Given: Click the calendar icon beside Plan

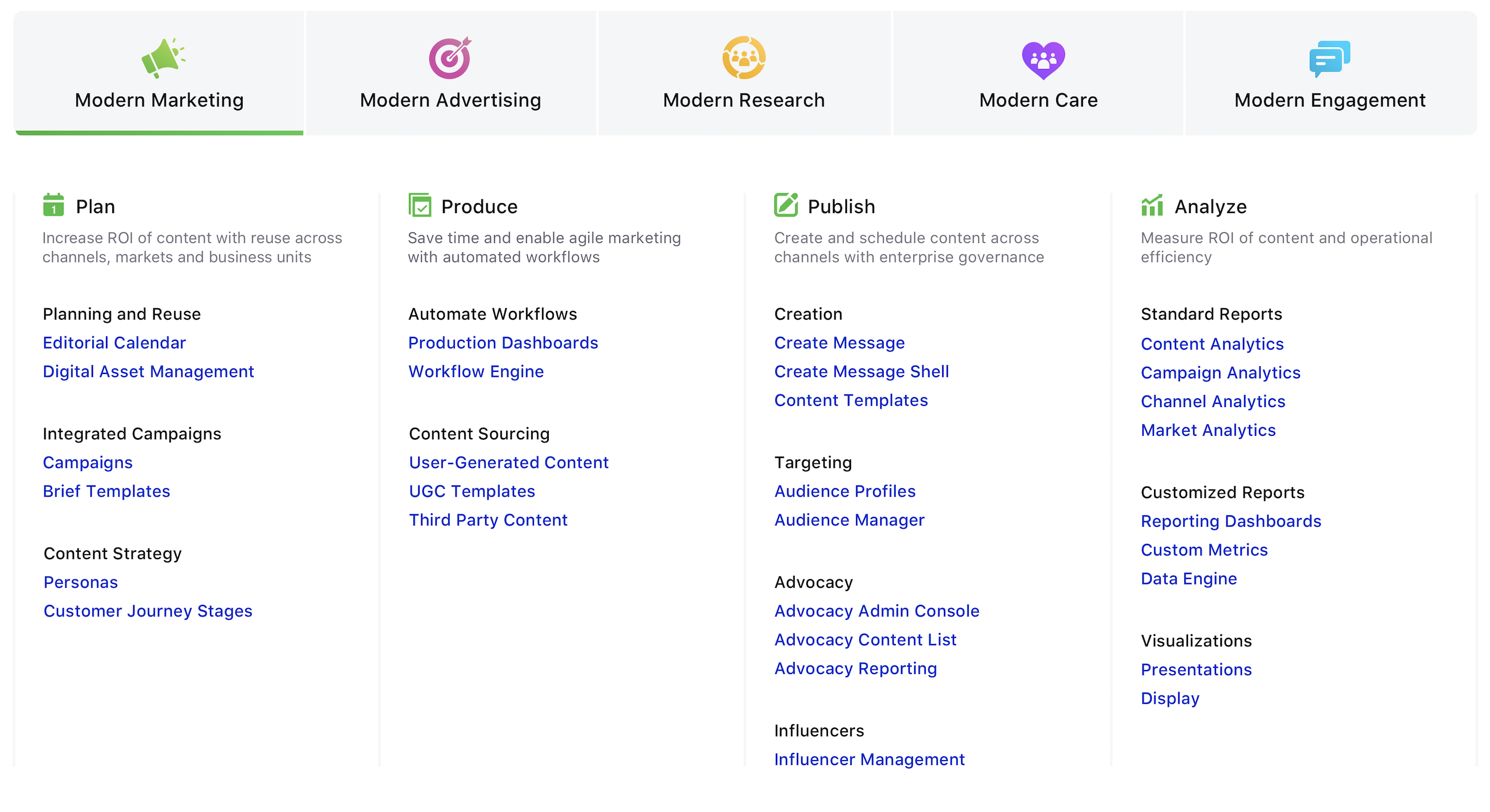Looking at the screenshot, I should tap(53, 205).
